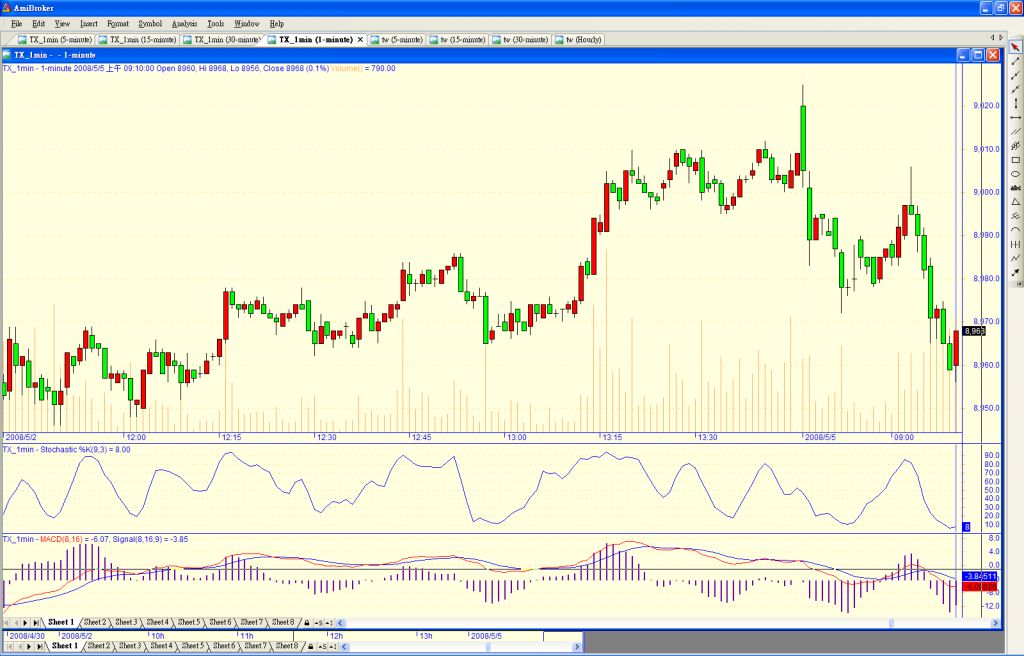
Task: Click the 8,968 last price label
Action: 974,331
